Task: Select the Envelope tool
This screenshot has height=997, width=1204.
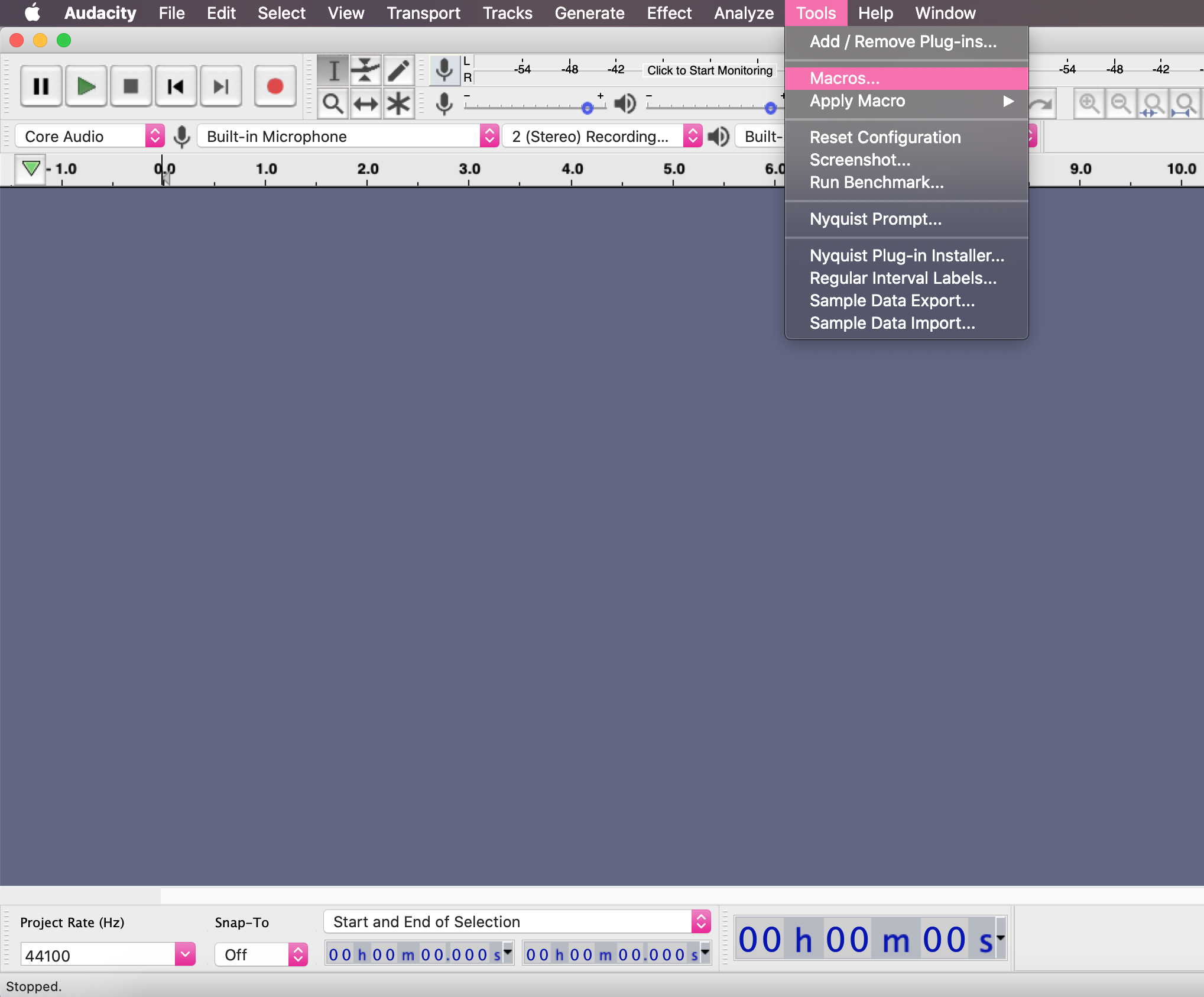Action: click(366, 70)
